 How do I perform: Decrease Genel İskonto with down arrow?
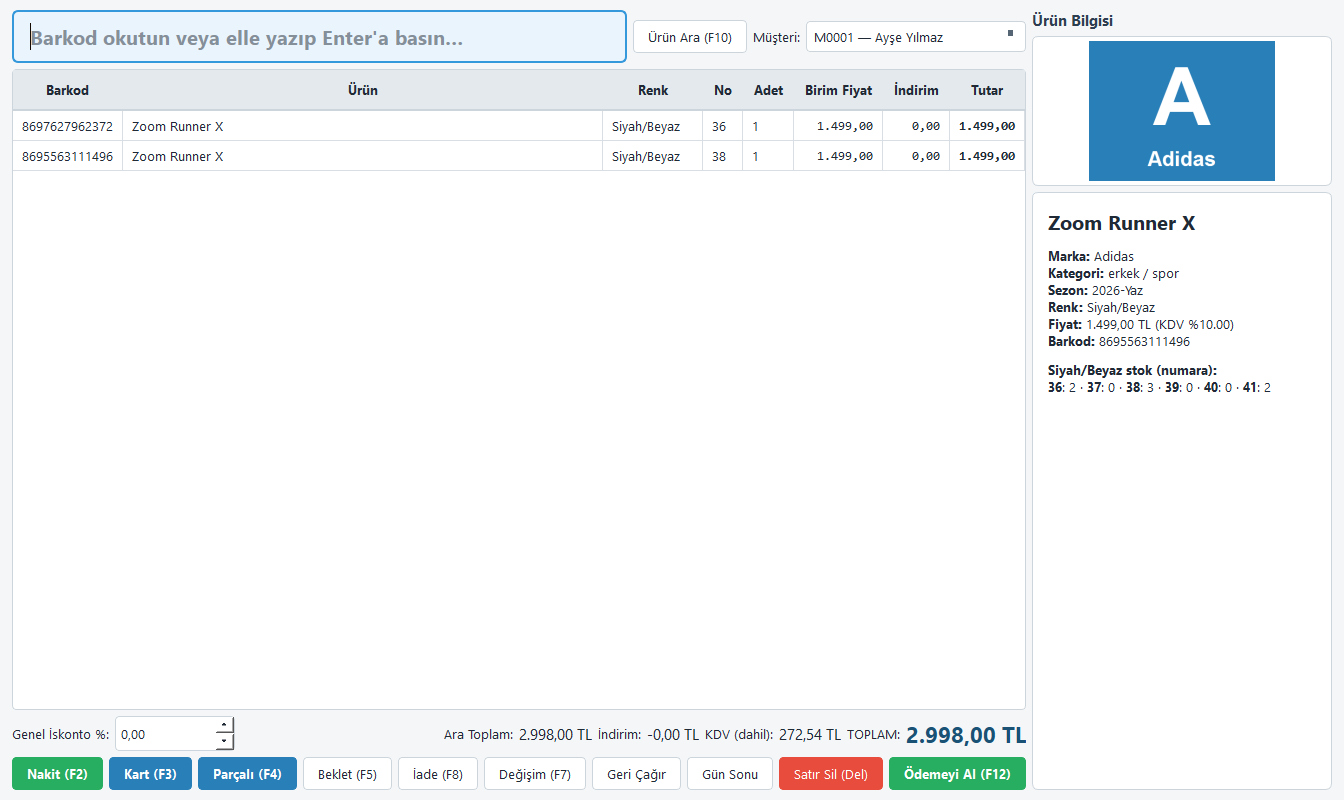click(225, 741)
